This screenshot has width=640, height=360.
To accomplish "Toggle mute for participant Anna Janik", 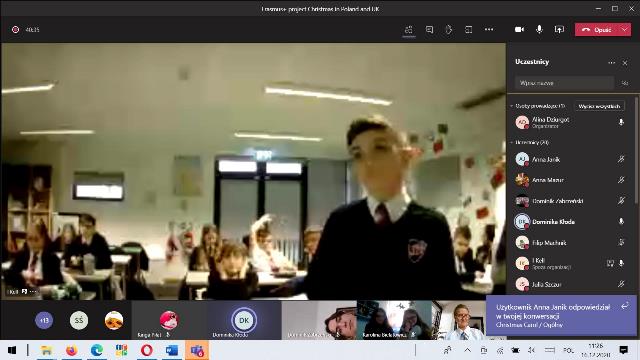I will point(621,159).
